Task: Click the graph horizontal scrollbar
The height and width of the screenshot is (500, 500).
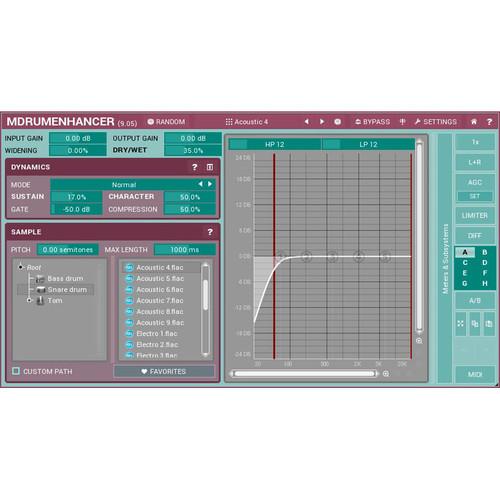Action: tap(304, 374)
